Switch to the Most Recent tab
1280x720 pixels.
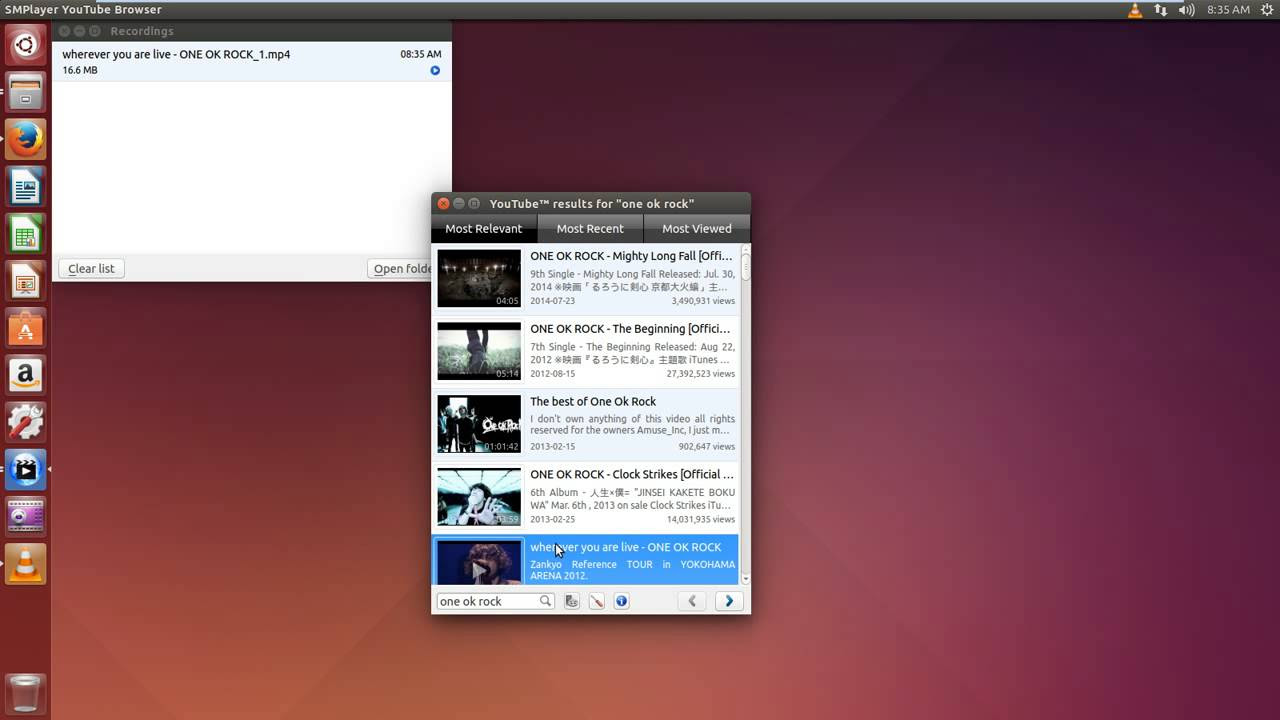[x=590, y=229]
